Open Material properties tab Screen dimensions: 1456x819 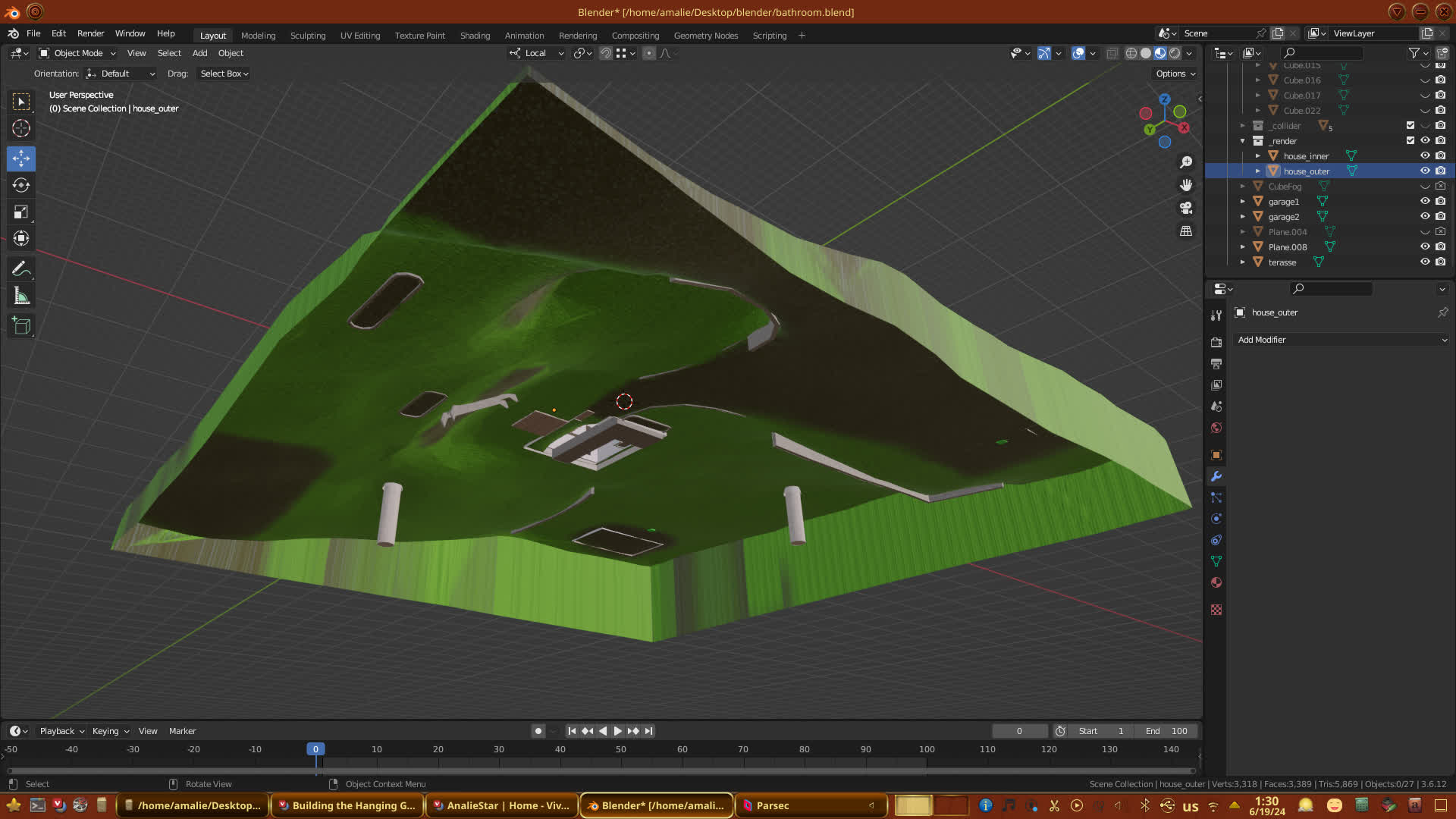point(1216,582)
